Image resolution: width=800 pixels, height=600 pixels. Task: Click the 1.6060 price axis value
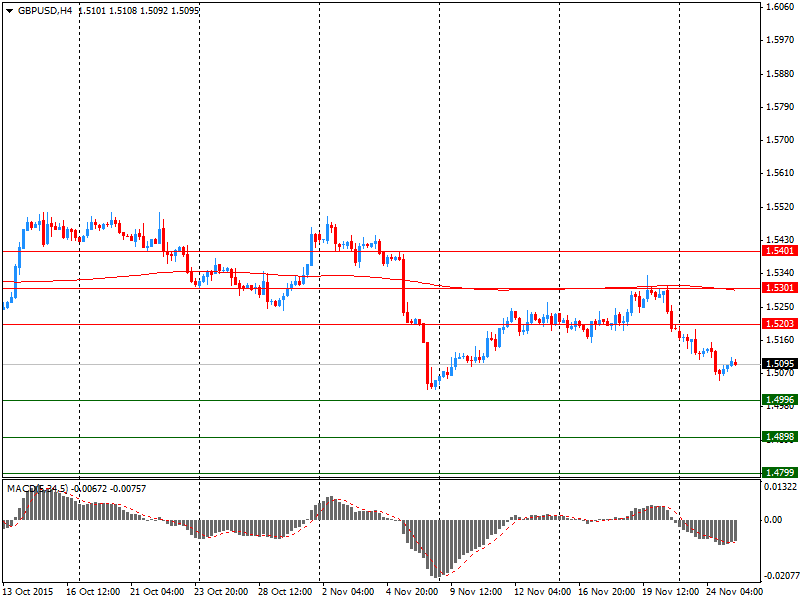(x=780, y=7)
